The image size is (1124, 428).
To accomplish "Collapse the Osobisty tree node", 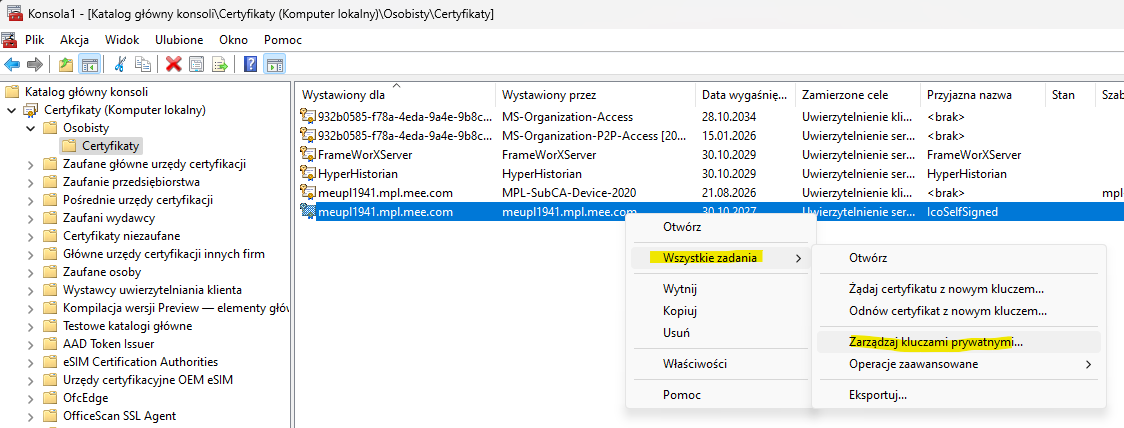I will [31, 128].
